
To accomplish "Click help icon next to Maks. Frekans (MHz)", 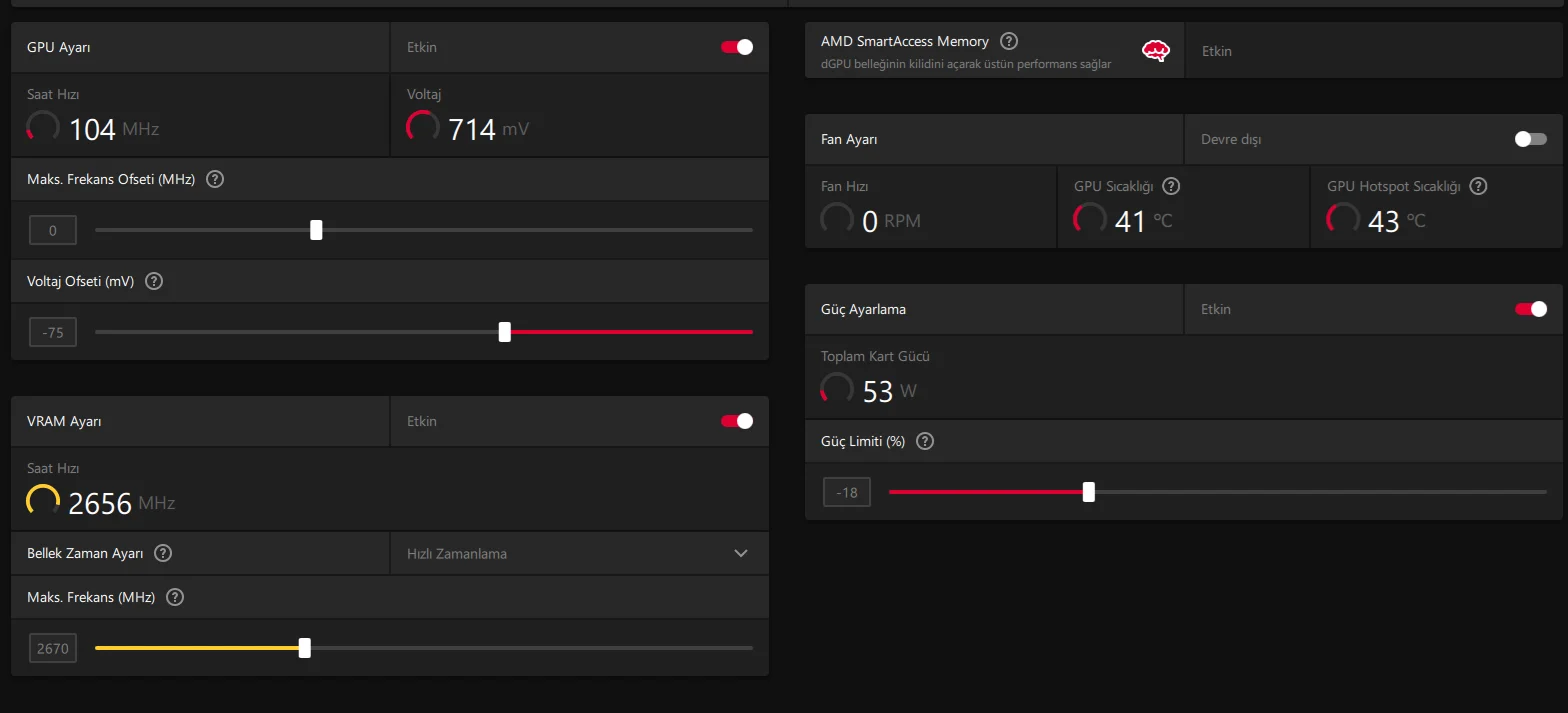I will (x=175, y=597).
